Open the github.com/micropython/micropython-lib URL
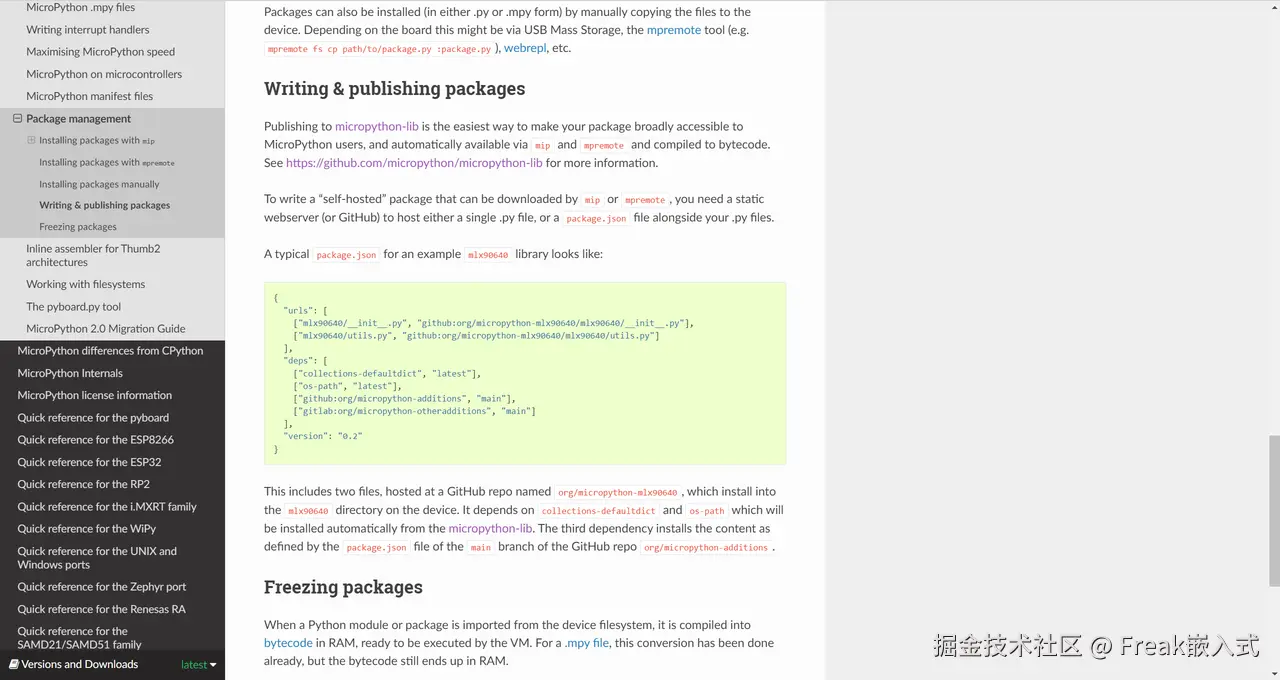Image resolution: width=1280 pixels, height=680 pixels. pyautogui.click(x=414, y=163)
